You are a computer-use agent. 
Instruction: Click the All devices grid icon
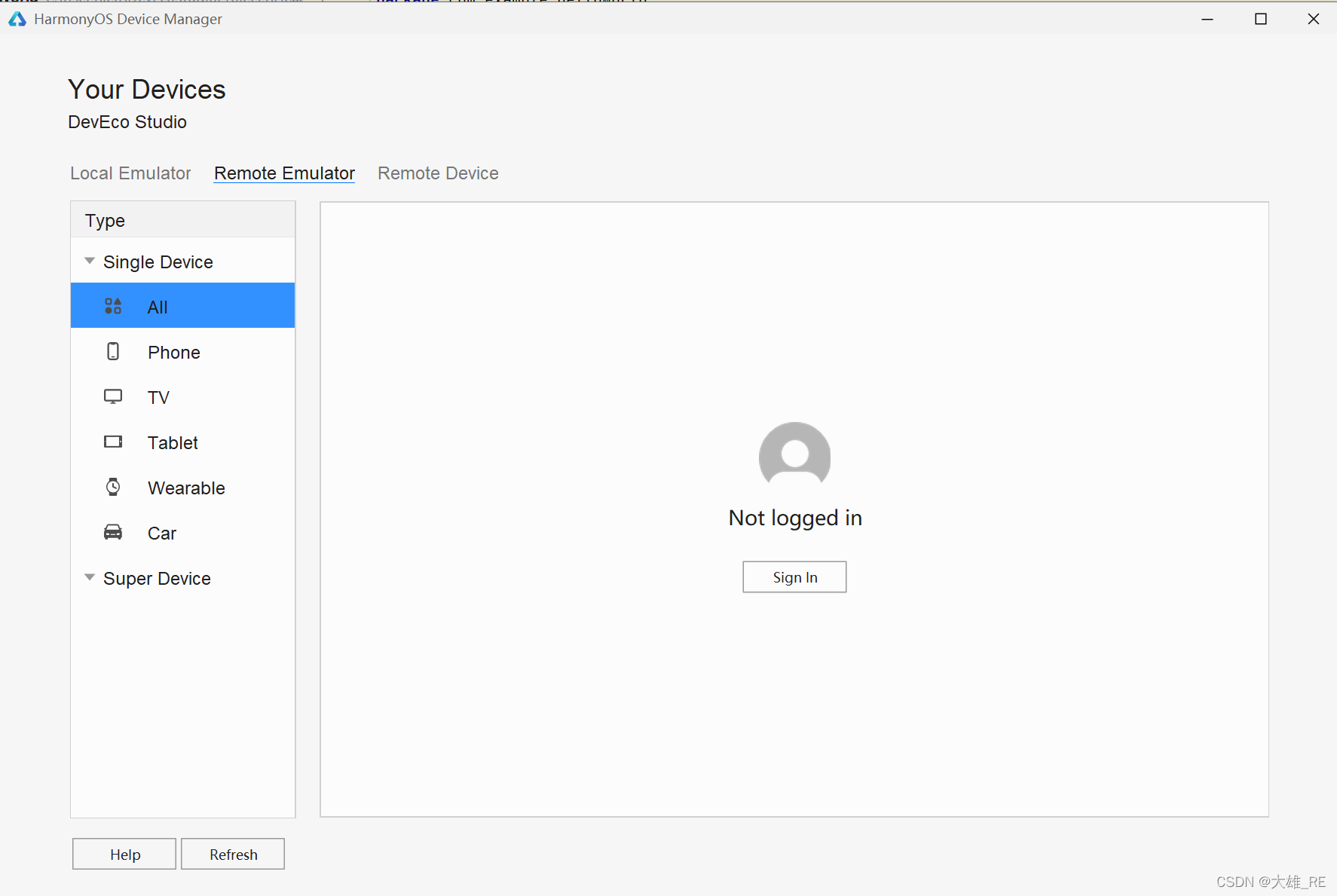click(113, 306)
